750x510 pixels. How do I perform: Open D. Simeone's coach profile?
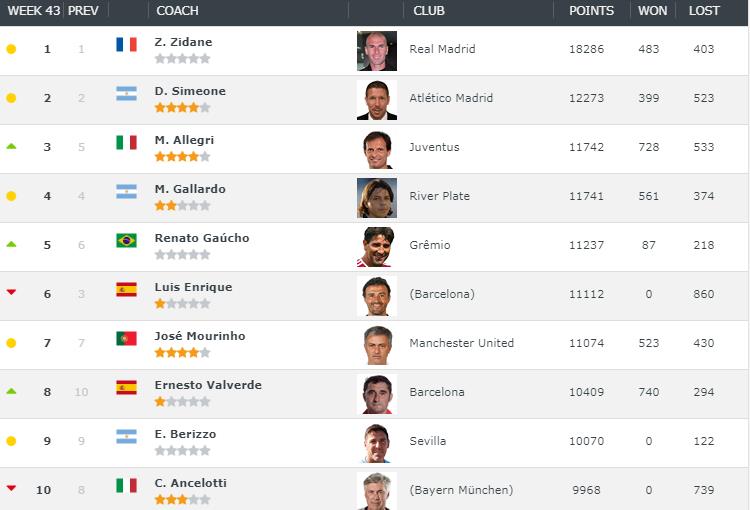tap(190, 91)
